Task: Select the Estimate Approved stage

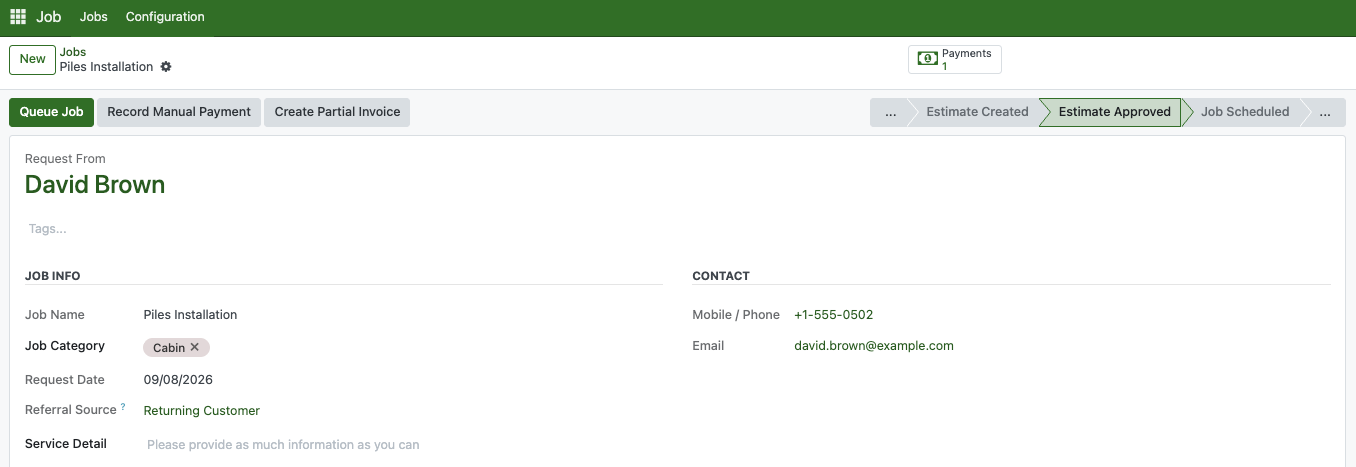Action: [x=1114, y=112]
